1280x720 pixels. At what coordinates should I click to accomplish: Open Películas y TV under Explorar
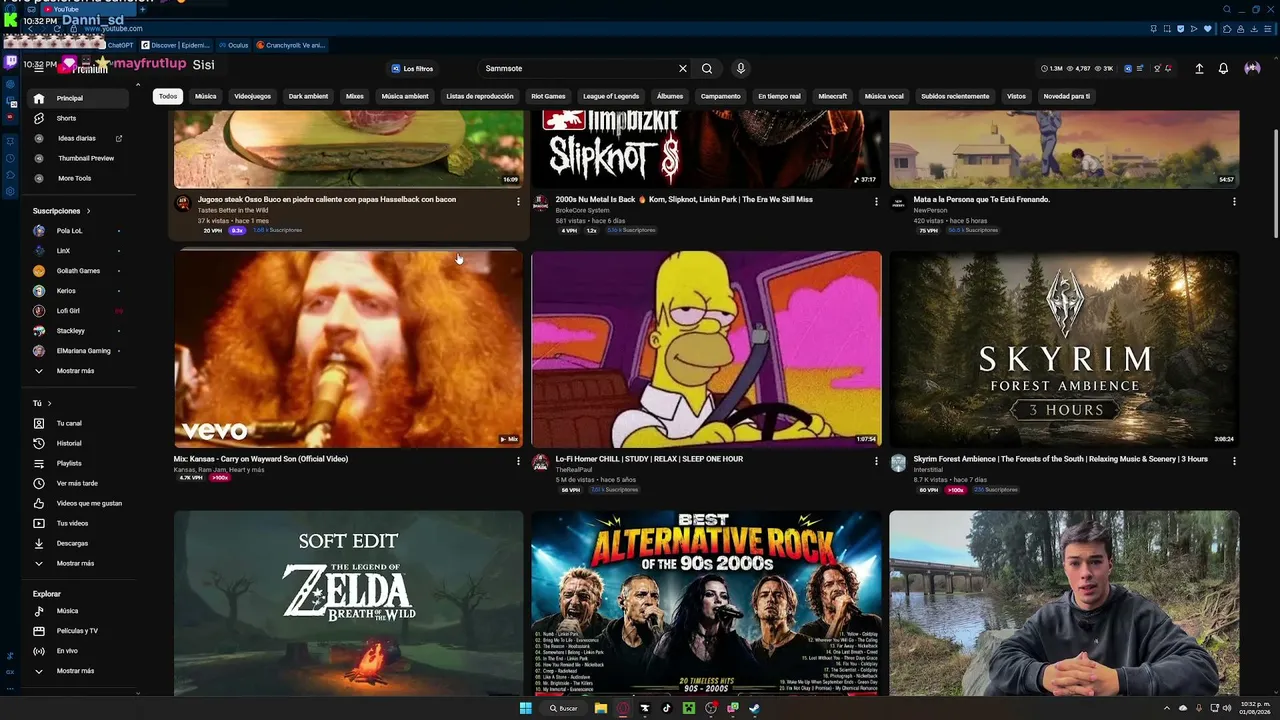(78, 631)
